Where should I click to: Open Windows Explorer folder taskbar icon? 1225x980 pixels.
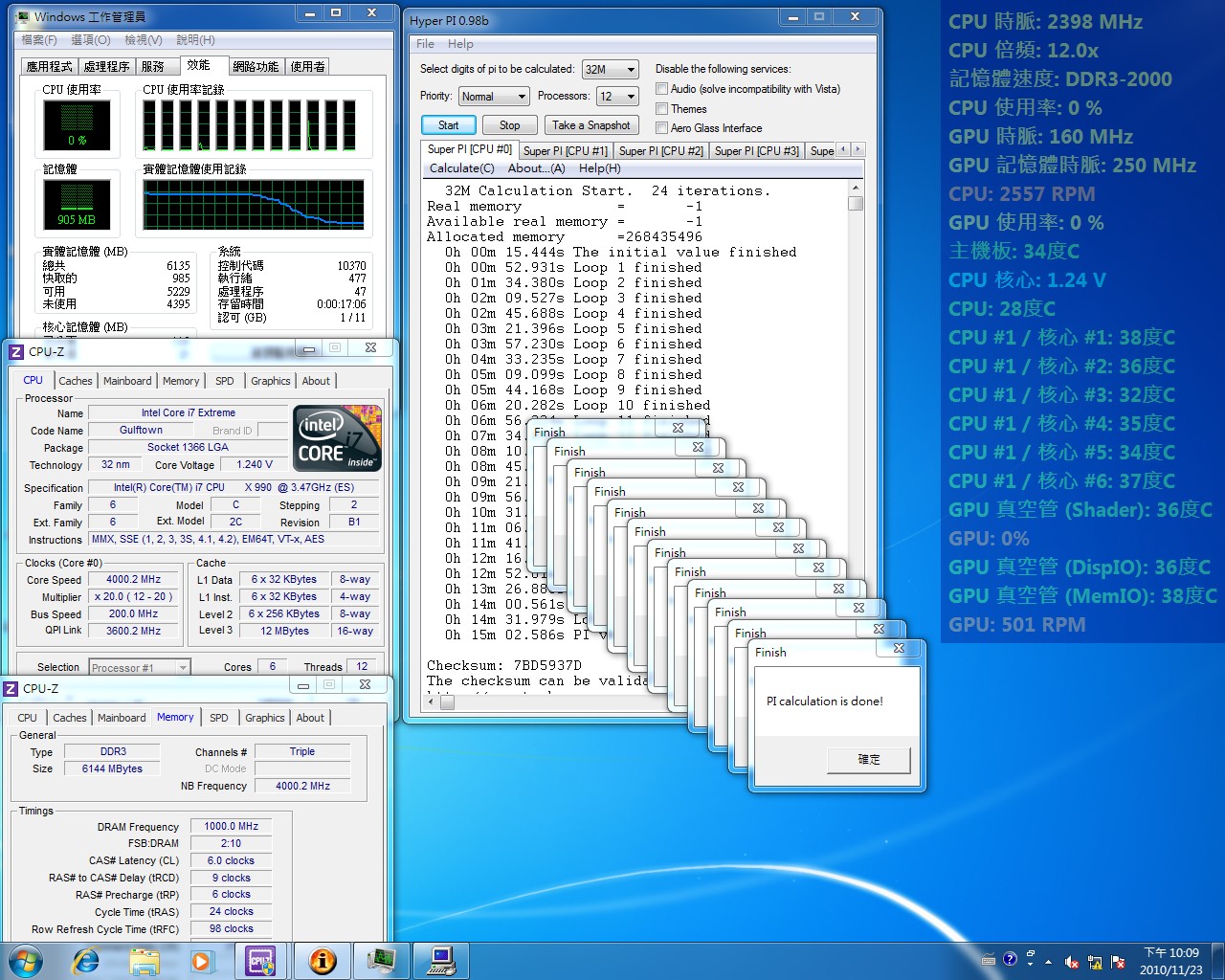point(144,960)
